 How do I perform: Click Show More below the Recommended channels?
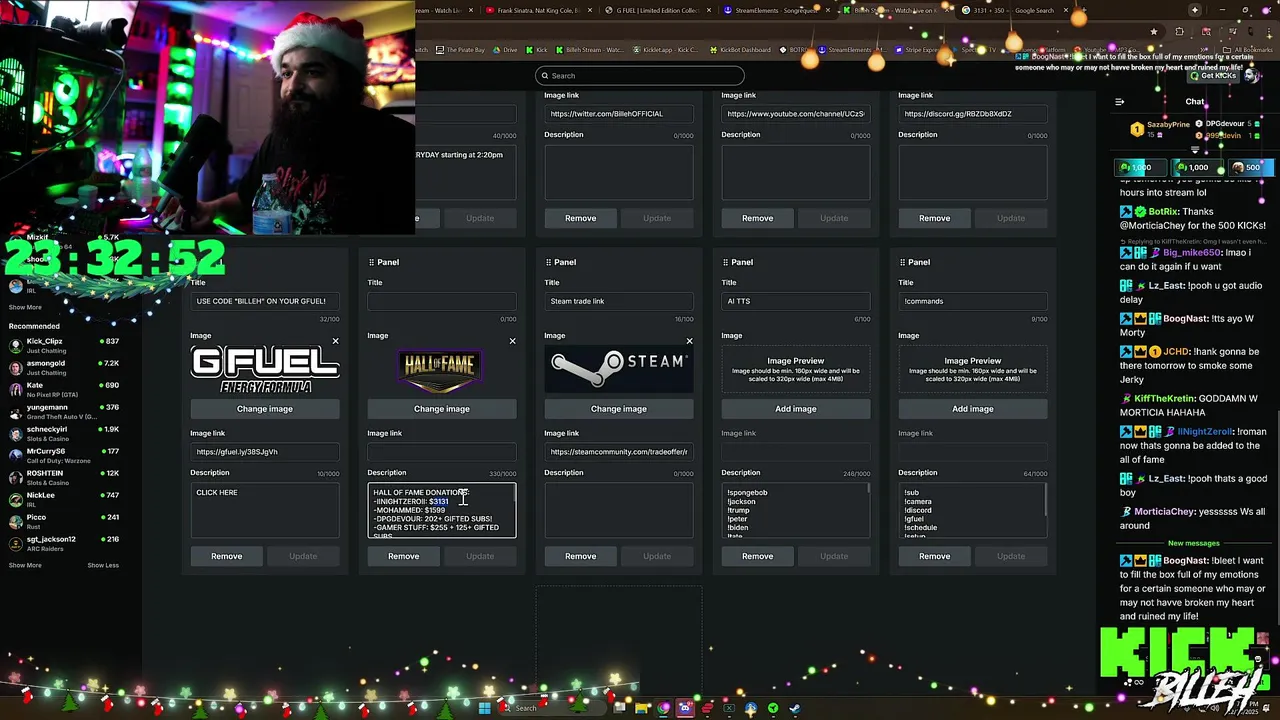click(x=25, y=565)
